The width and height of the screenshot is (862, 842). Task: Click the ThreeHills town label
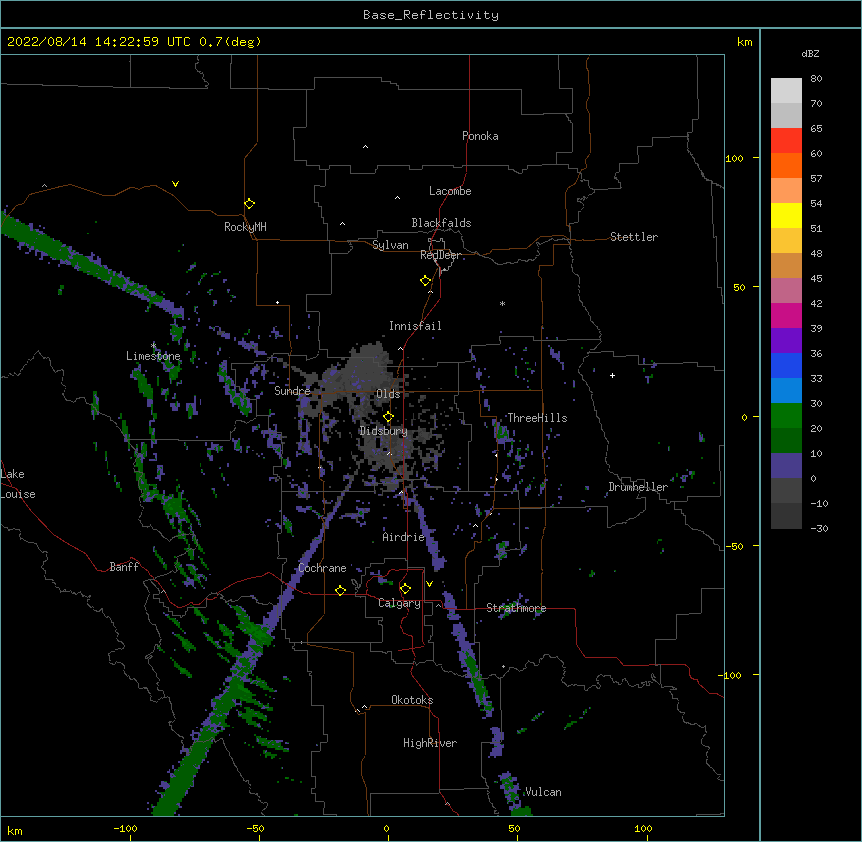click(537, 418)
